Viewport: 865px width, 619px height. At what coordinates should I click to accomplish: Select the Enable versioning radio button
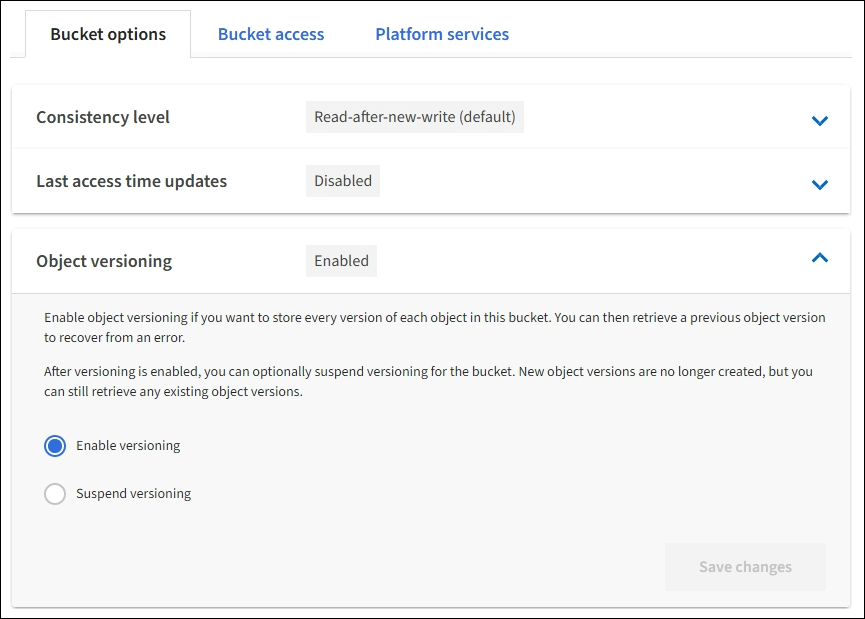pyautogui.click(x=55, y=446)
